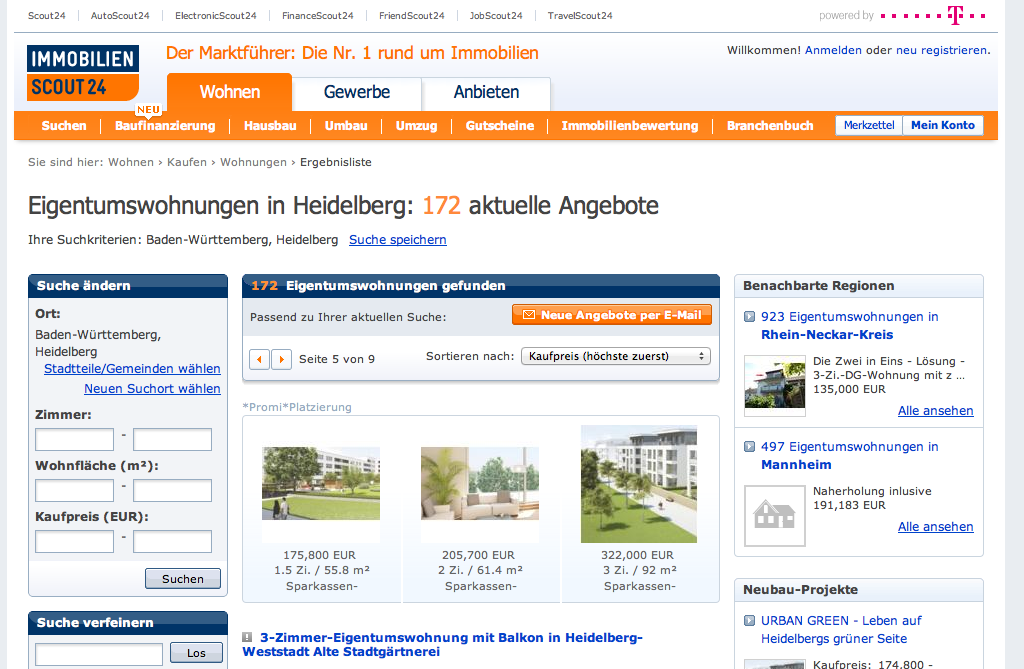The image size is (1024, 669).
Task: Open Umzug menu item
Action: point(417,125)
